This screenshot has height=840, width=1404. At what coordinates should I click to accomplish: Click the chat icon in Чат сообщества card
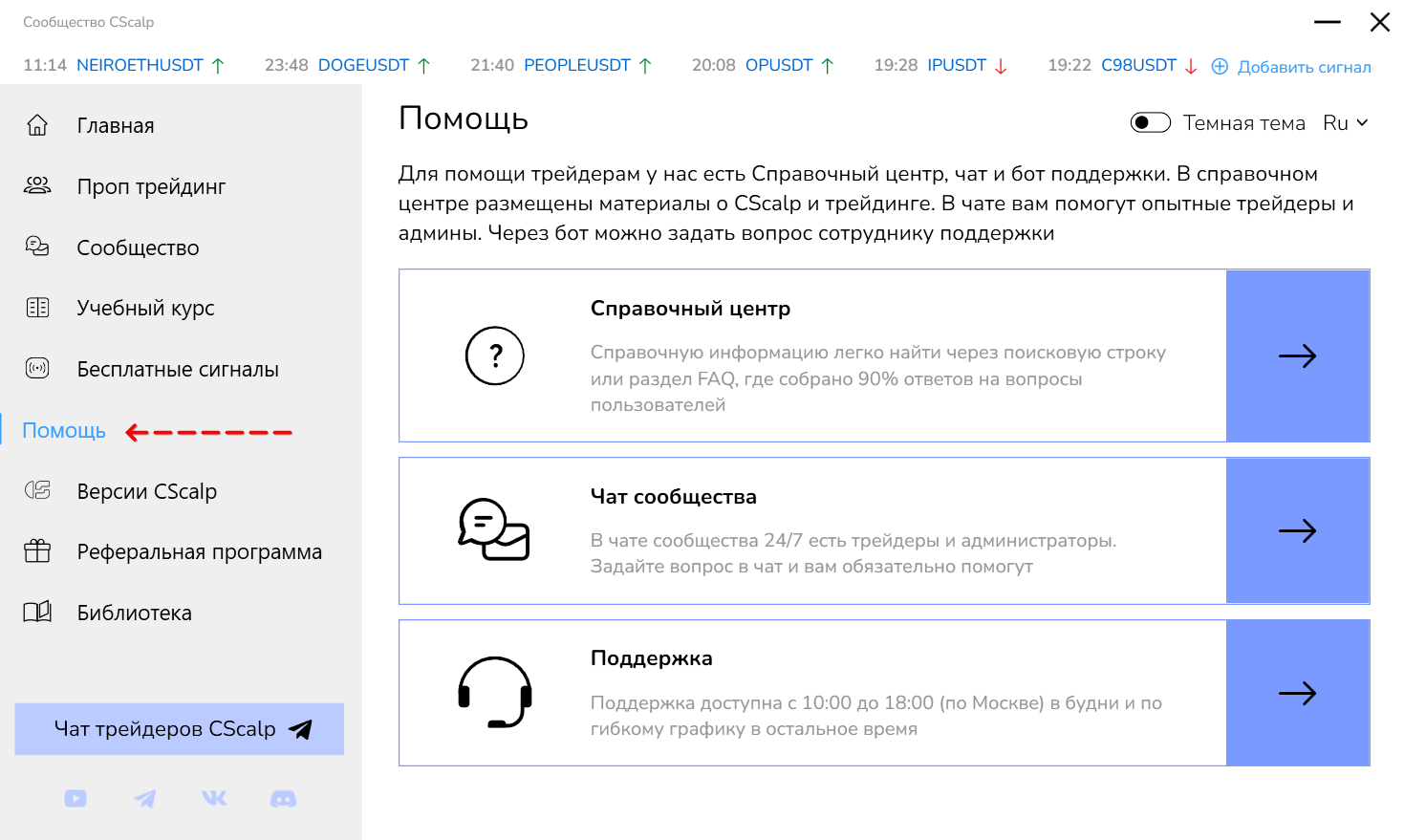tap(494, 529)
